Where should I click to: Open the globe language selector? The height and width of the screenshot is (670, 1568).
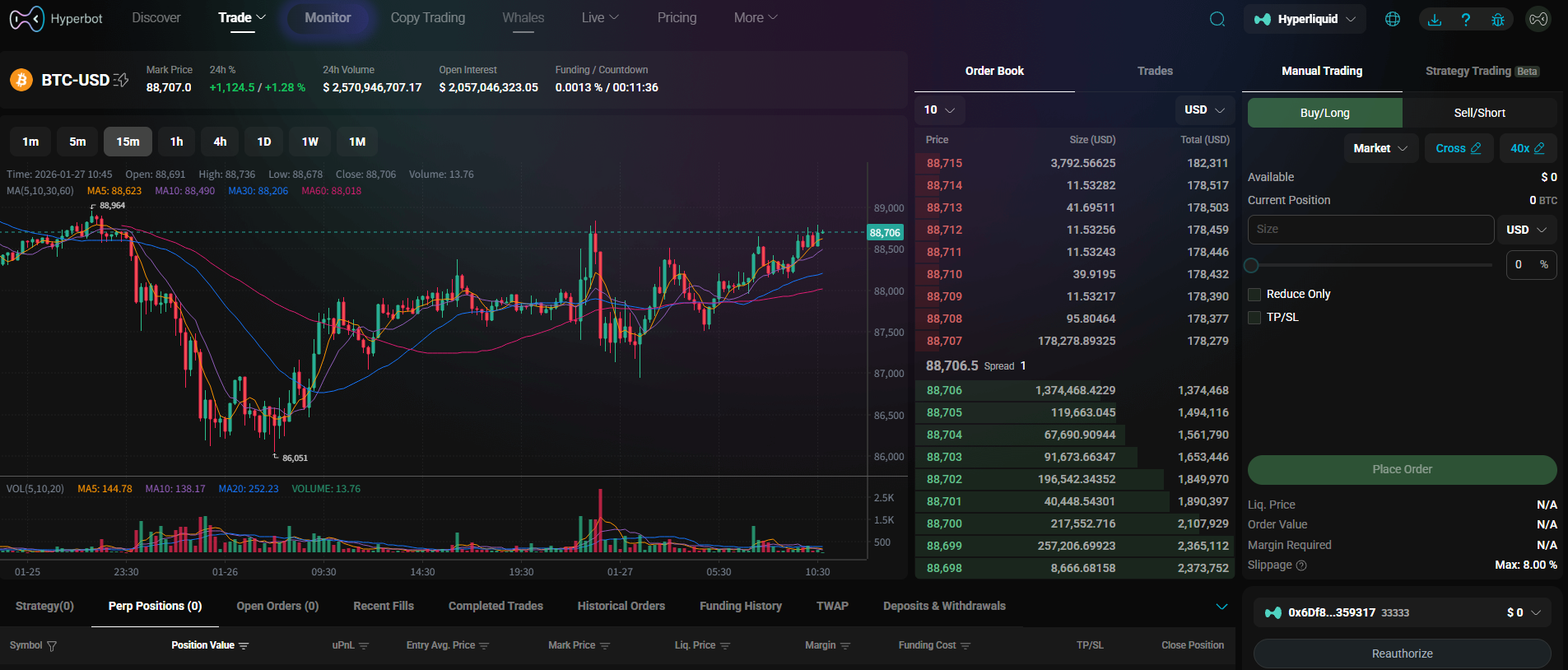[1392, 19]
